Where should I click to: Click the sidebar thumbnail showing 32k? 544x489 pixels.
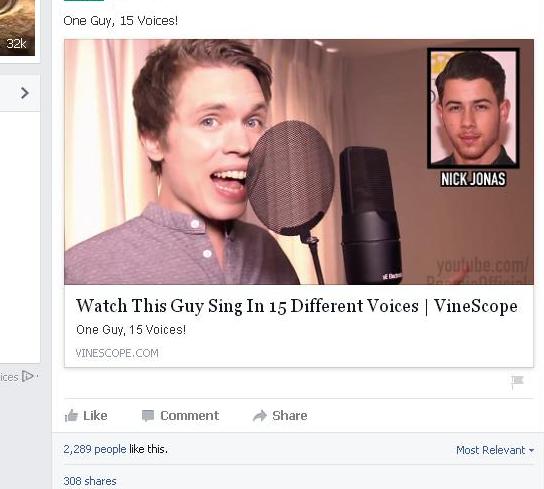coord(17,28)
